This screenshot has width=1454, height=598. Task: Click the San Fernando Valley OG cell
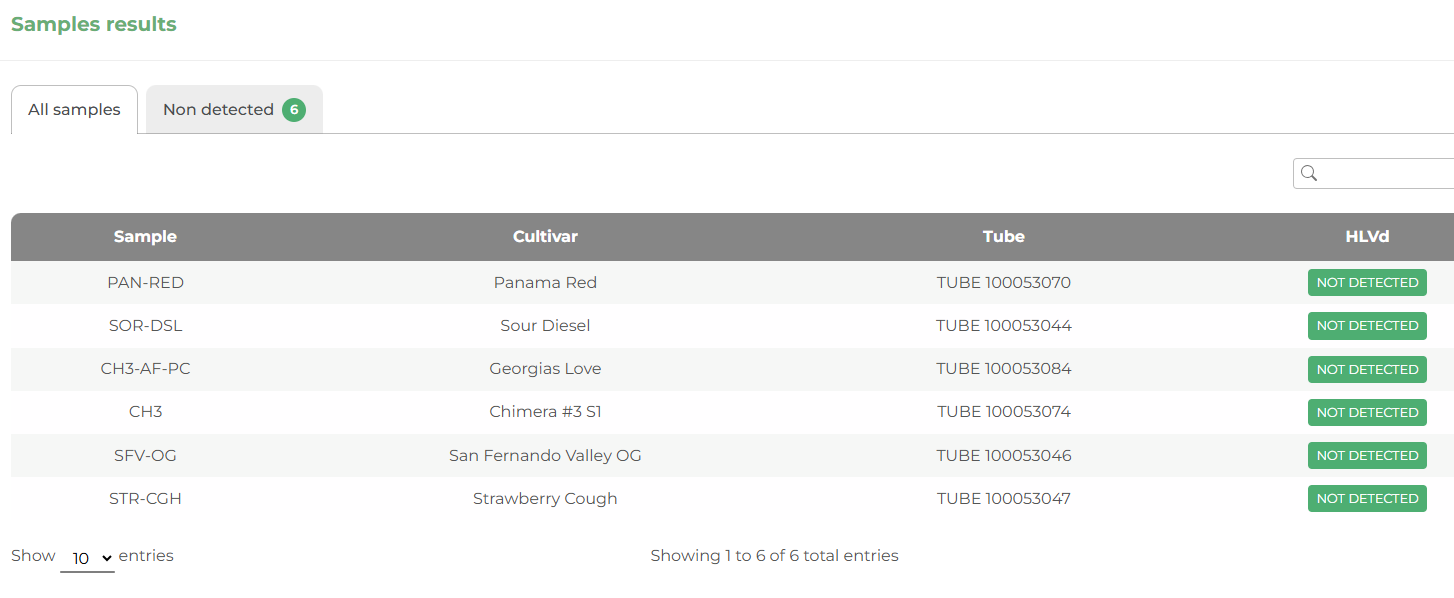[545, 456]
